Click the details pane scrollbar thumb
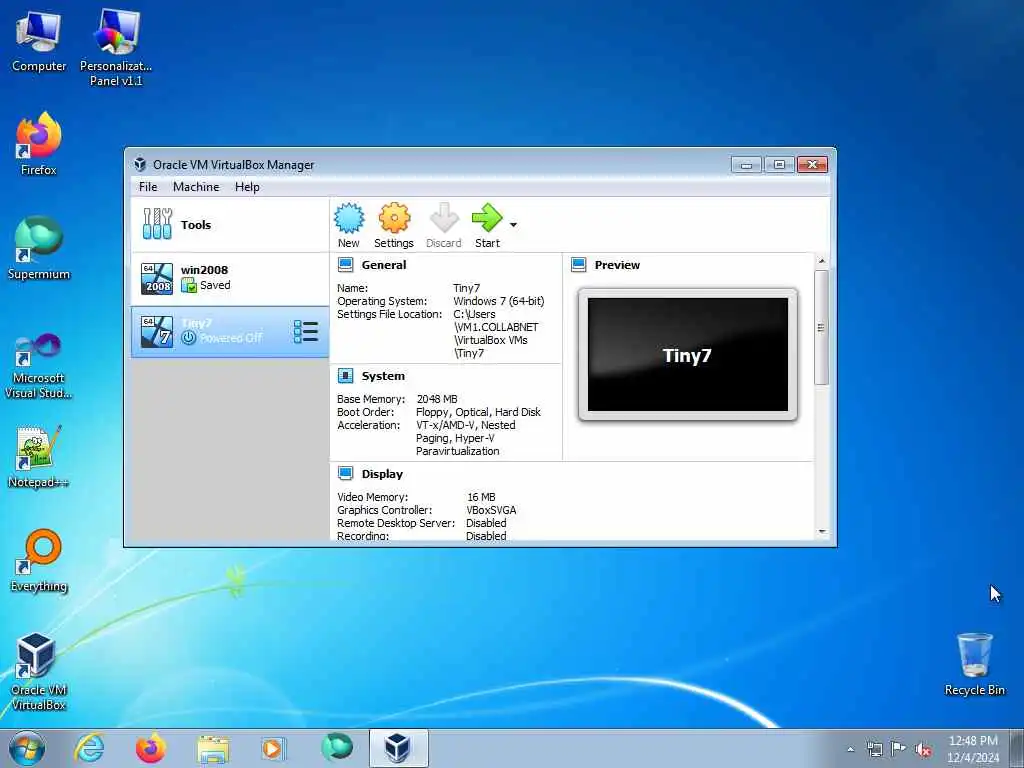1024x768 pixels. 822,327
